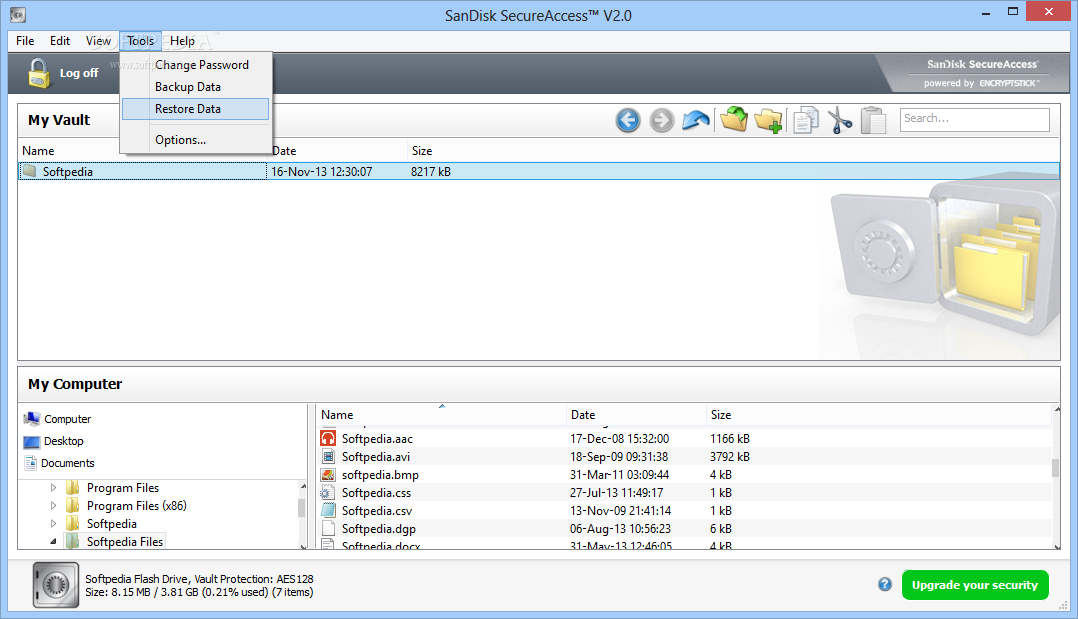This screenshot has width=1078, height=619.
Task: Click the folder tree scrollbar up arrow
Action: tap(303, 486)
